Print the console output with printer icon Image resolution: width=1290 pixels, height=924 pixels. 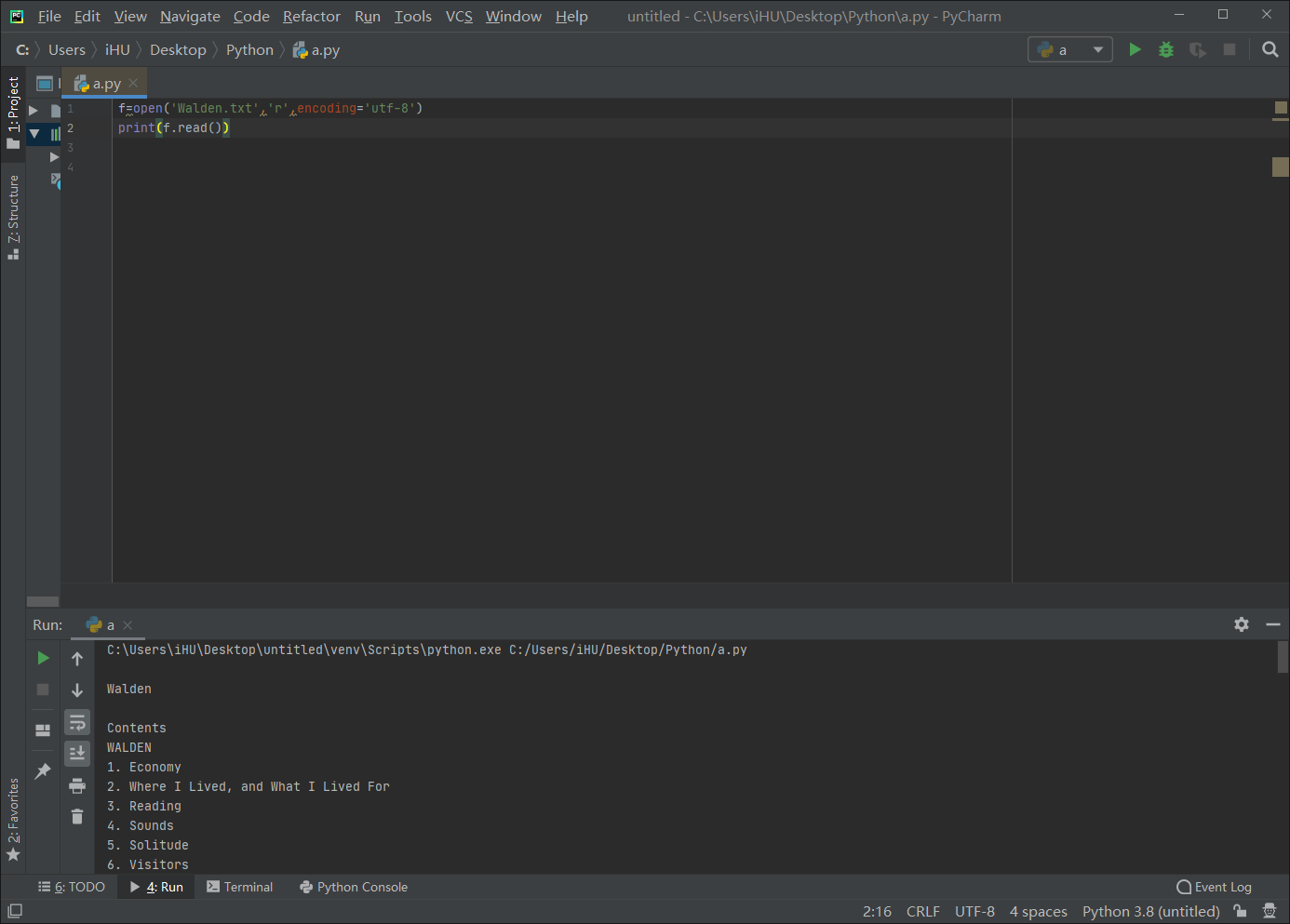click(x=77, y=786)
